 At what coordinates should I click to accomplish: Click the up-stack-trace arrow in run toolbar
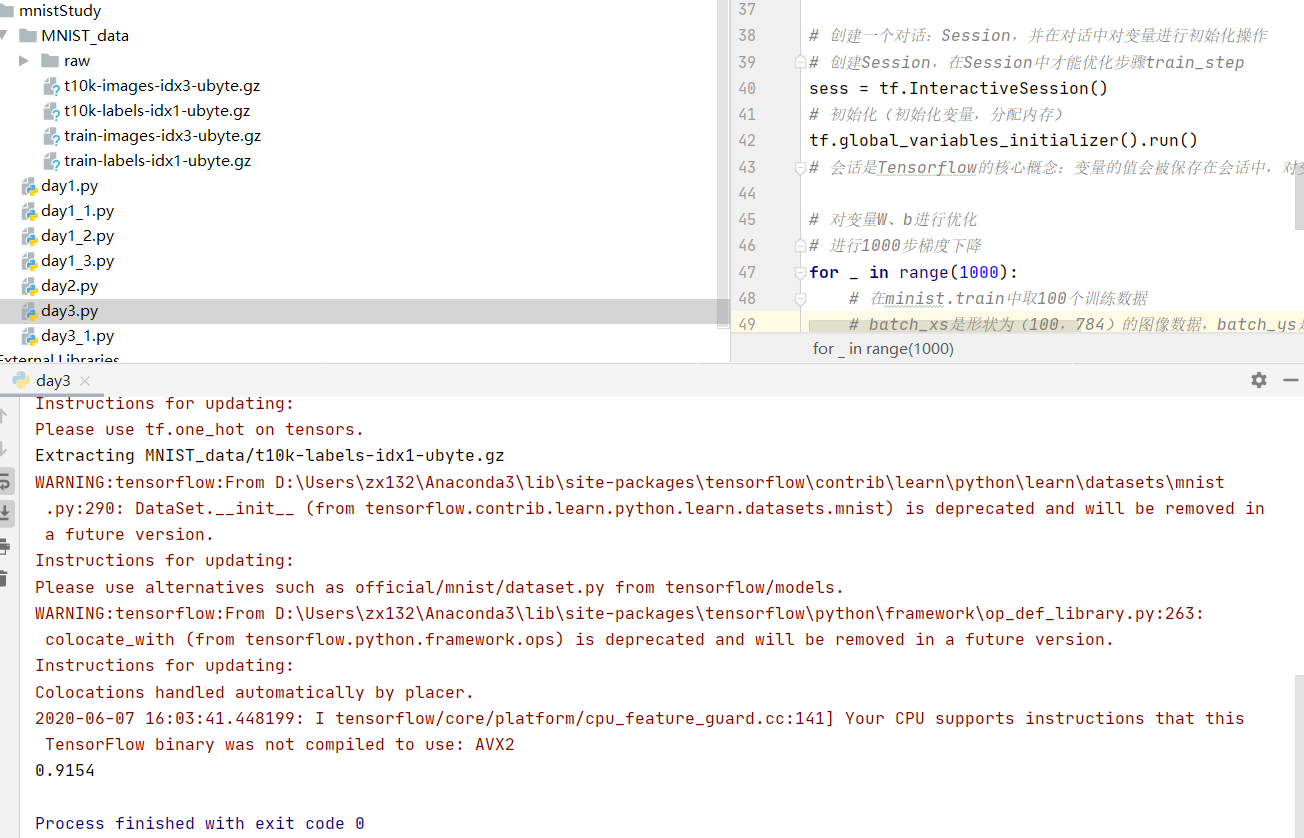point(4,415)
